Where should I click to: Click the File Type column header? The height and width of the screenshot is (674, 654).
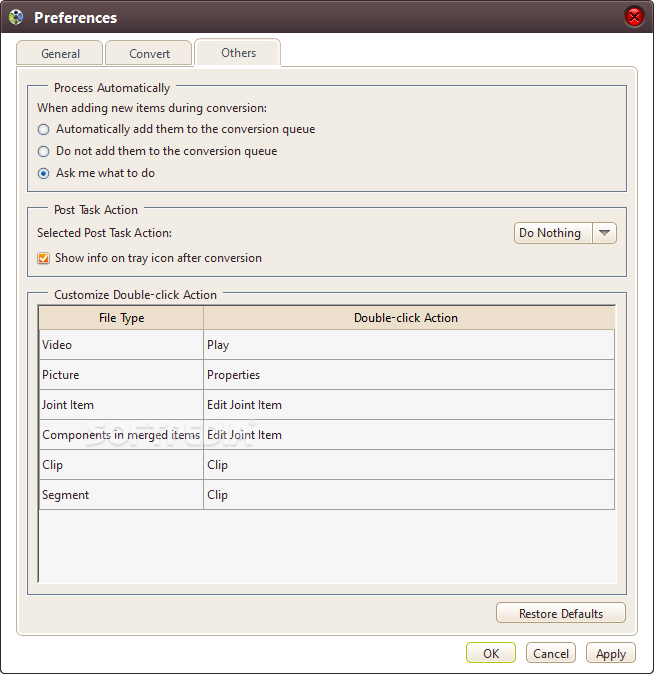(x=121, y=318)
